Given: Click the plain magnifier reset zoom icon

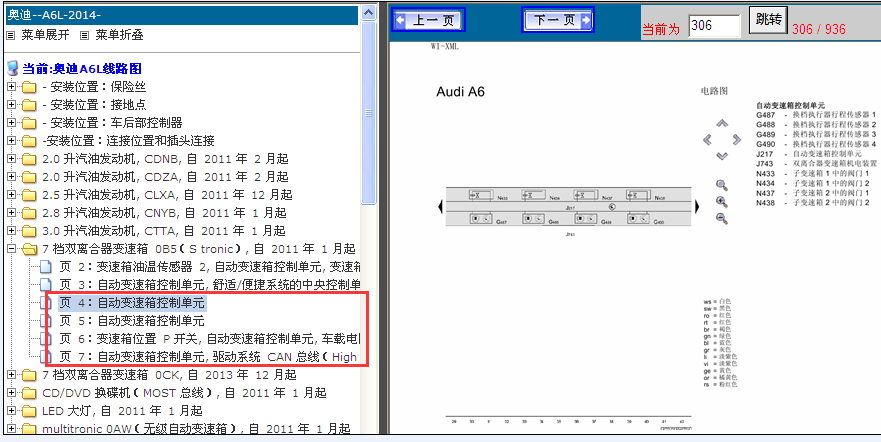Looking at the screenshot, I should [722, 185].
